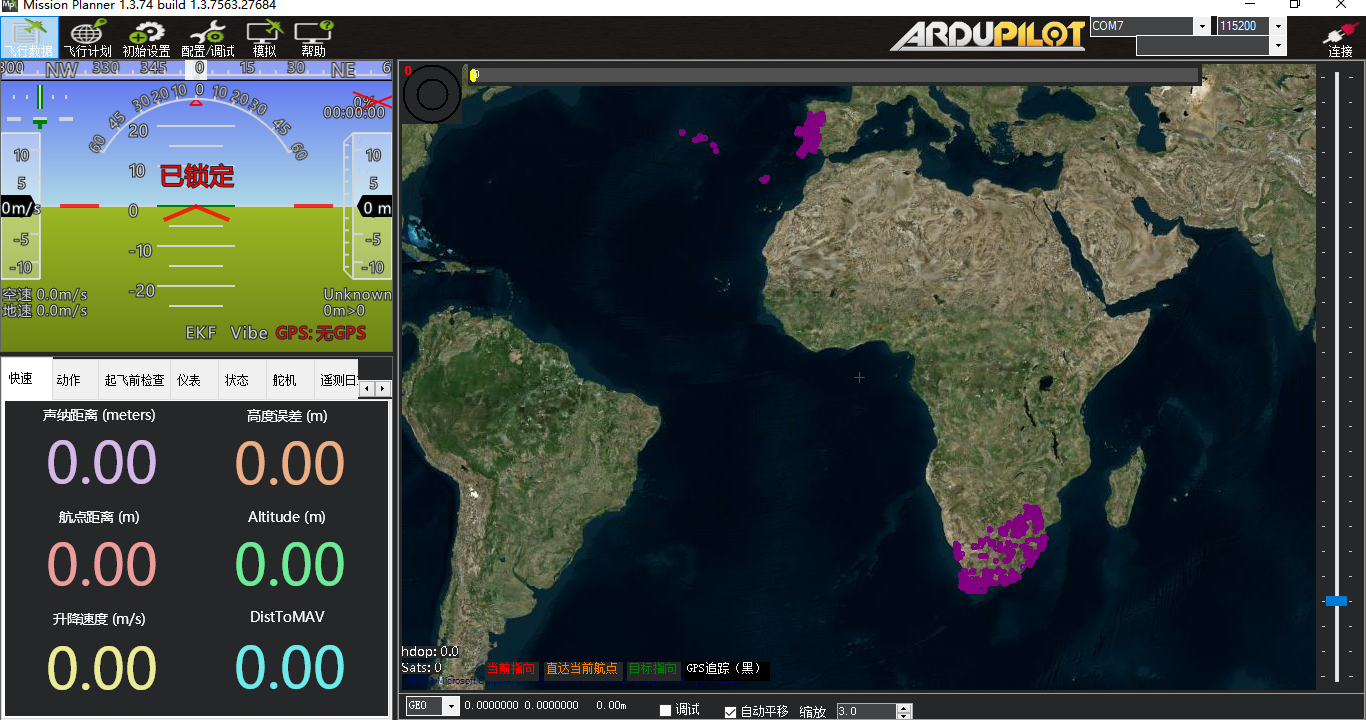Click the yellow marker on map progress bar

tap(474, 75)
